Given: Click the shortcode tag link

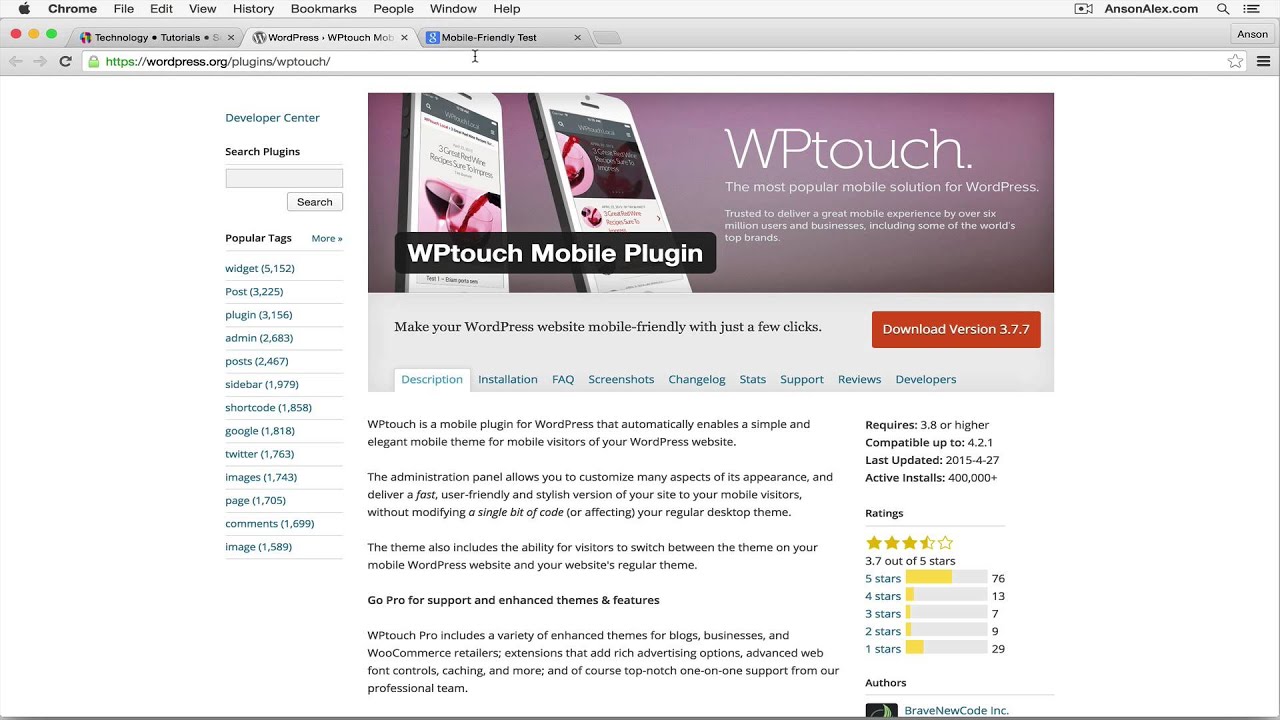Looking at the screenshot, I should 268,407.
